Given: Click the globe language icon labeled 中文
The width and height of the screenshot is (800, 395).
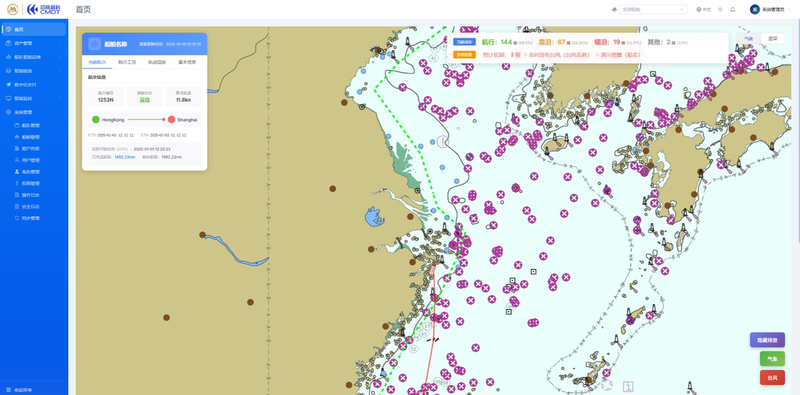Looking at the screenshot, I should pos(698,9).
